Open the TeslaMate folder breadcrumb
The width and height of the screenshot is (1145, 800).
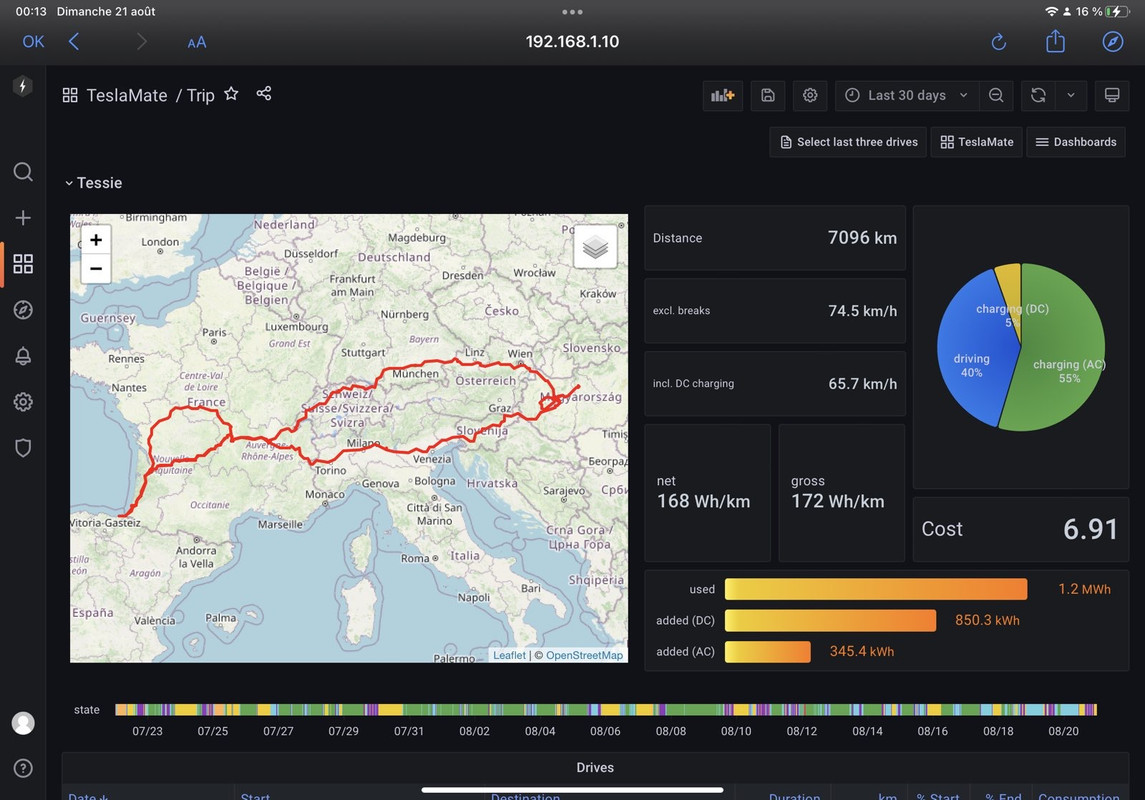coord(126,95)
